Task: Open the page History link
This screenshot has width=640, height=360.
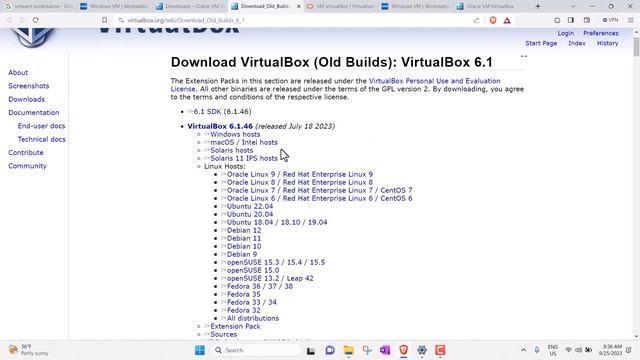Action: click(607, 43)
